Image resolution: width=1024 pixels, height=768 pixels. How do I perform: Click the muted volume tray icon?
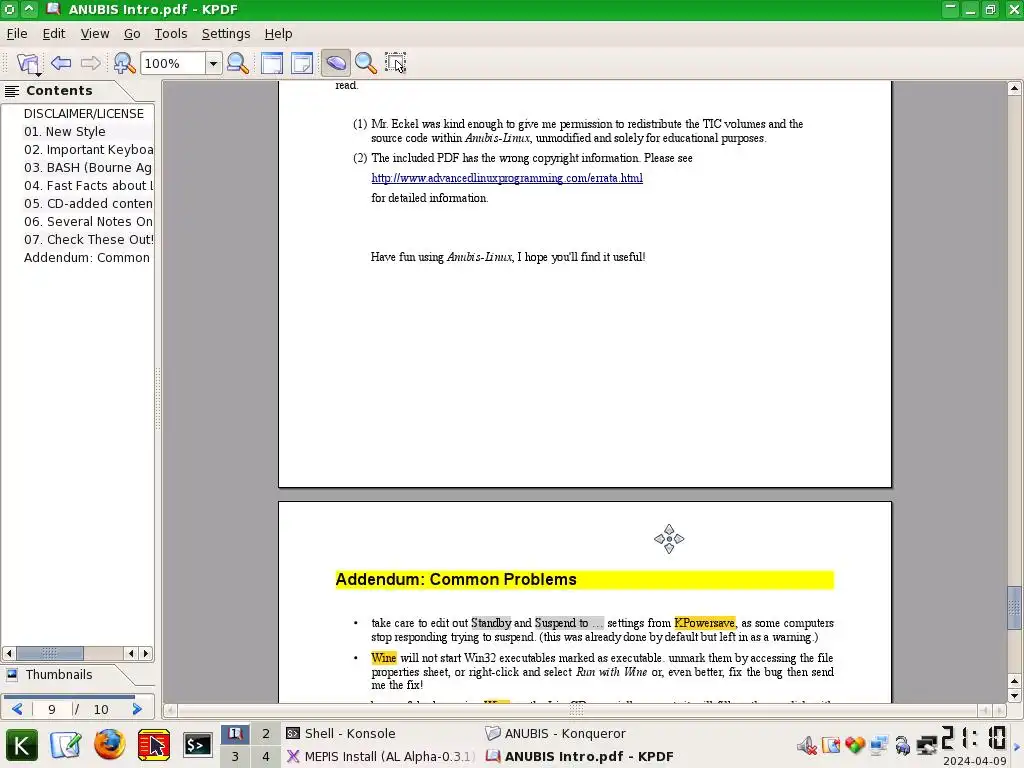point(807,745)
